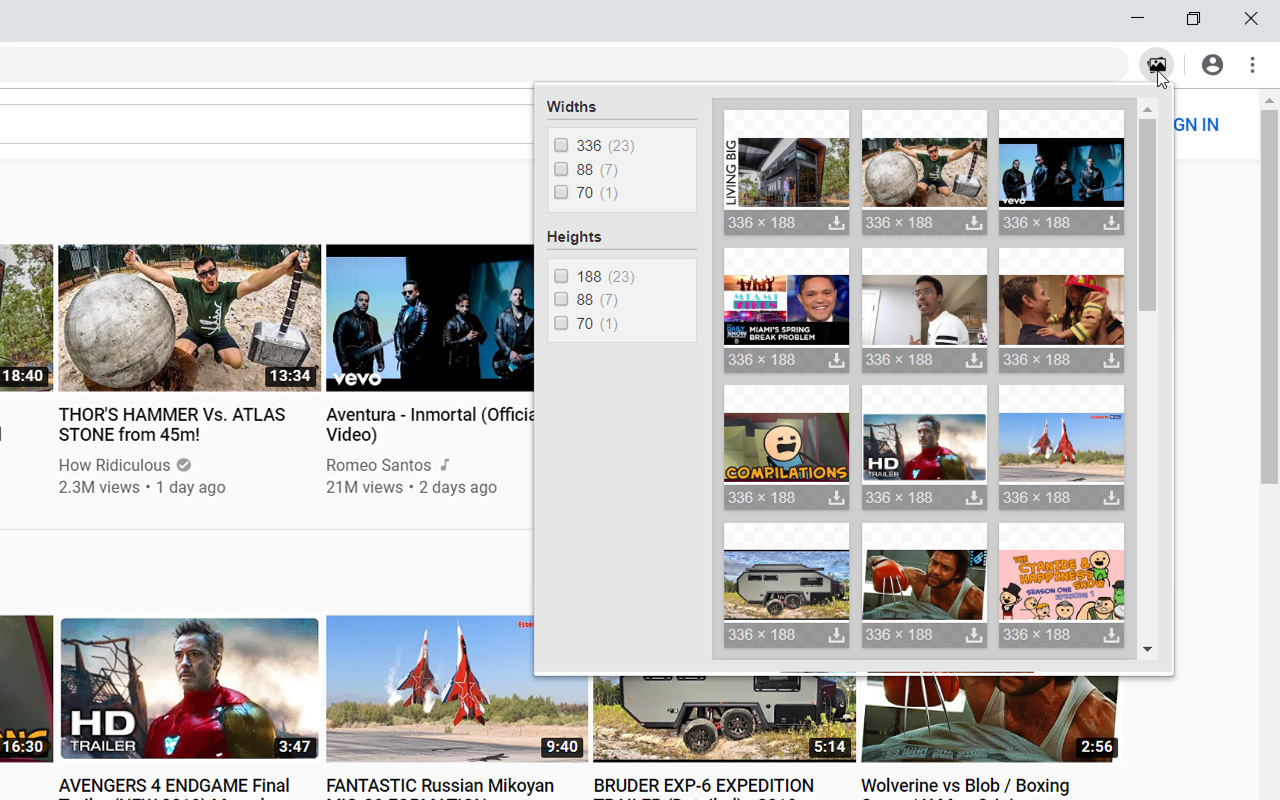Close the Chrome window
Image resolution: width=1280 pixels, height=800 pixels.
1250,18
